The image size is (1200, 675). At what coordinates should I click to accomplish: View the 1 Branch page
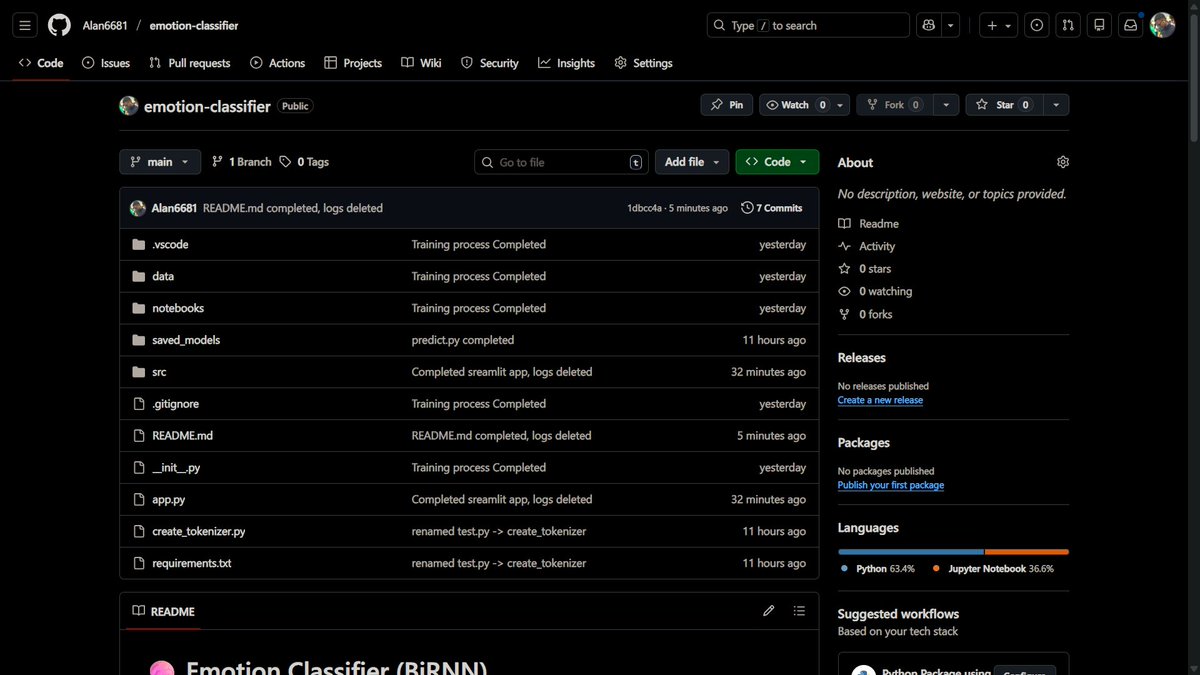click(x=241, y=162)
